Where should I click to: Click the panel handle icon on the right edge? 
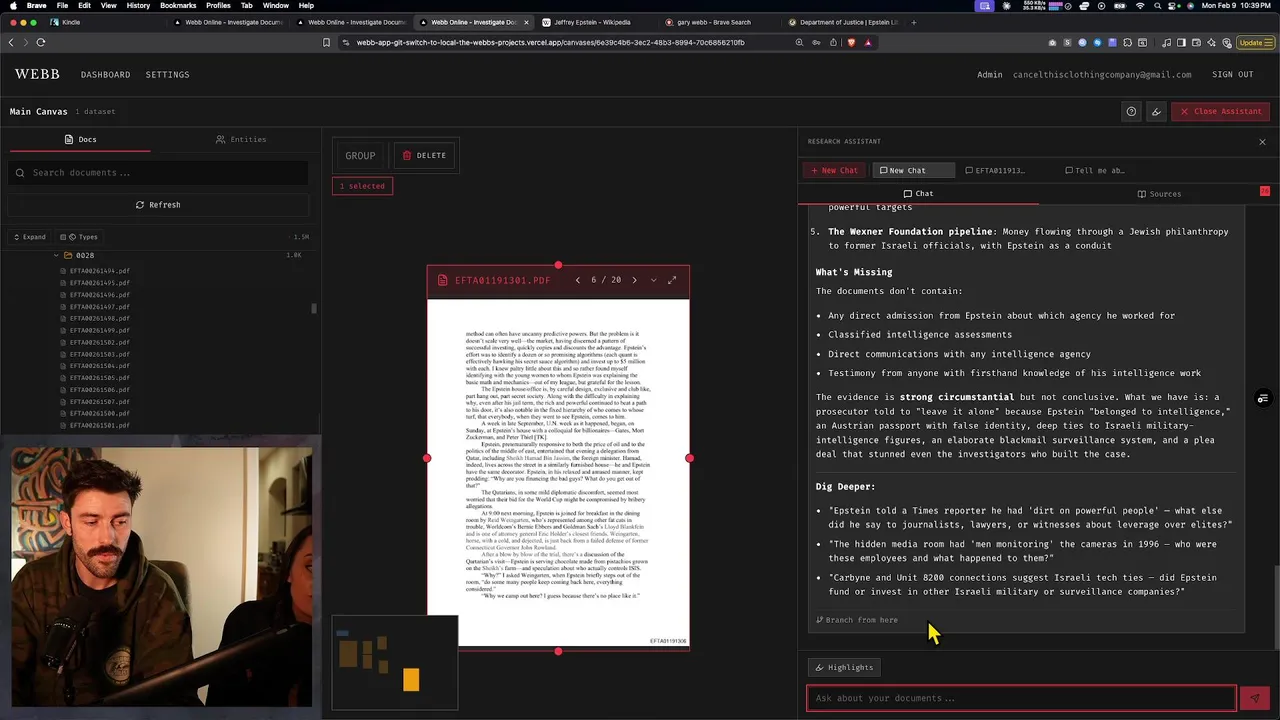coord(1263,399)
